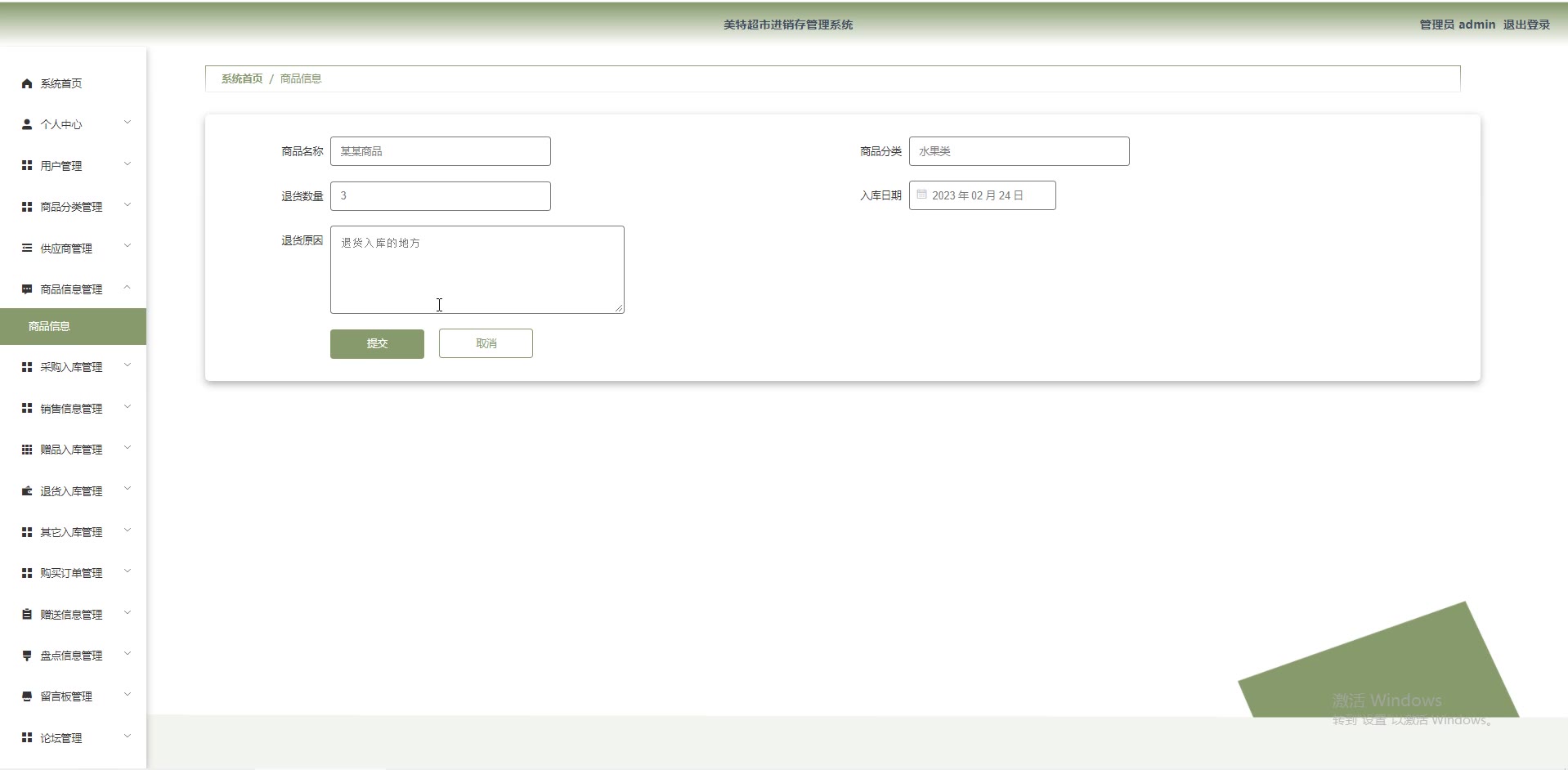Image resolution: width=1568 pixels, height=770 pixels.
Task: Click 管理员 admin in header
Action: point(1457,25)
